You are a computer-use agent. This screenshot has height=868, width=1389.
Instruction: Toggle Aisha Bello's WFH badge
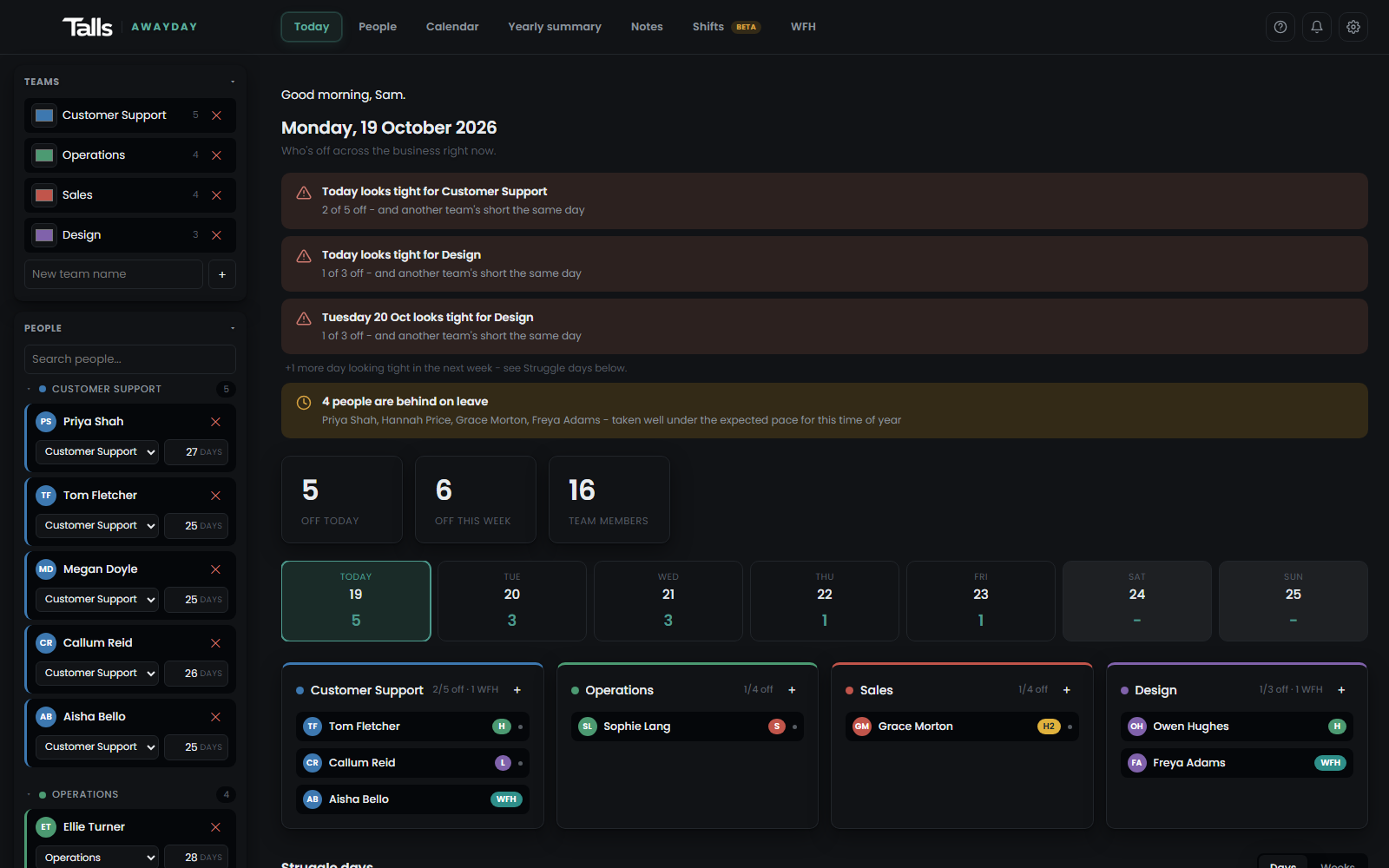[x=506, y=799]
